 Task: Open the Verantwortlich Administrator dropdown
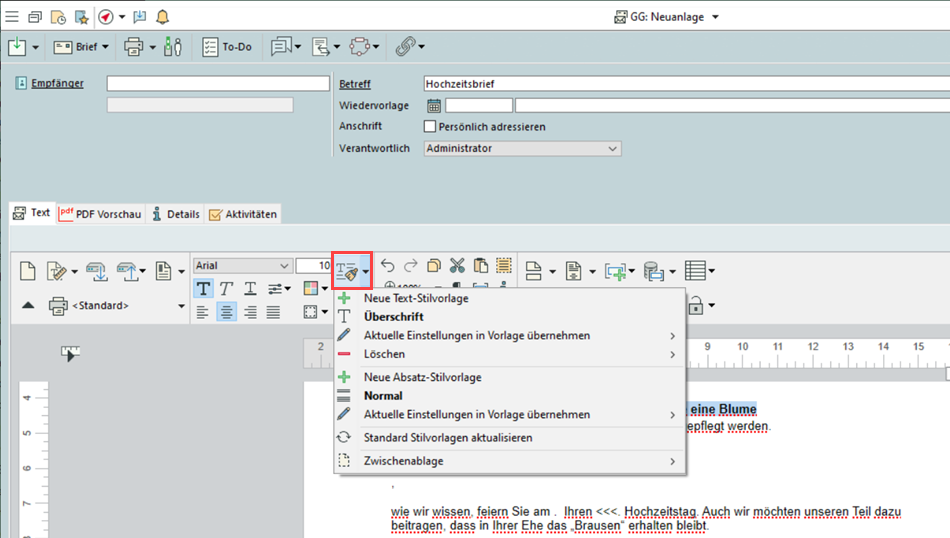pyautogui.click(x=522, y=148)
